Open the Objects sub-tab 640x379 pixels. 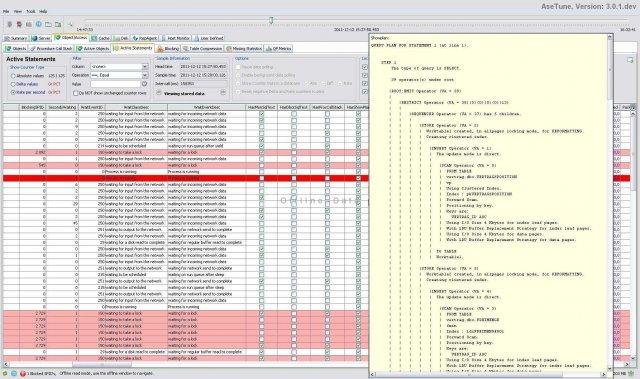16,49
